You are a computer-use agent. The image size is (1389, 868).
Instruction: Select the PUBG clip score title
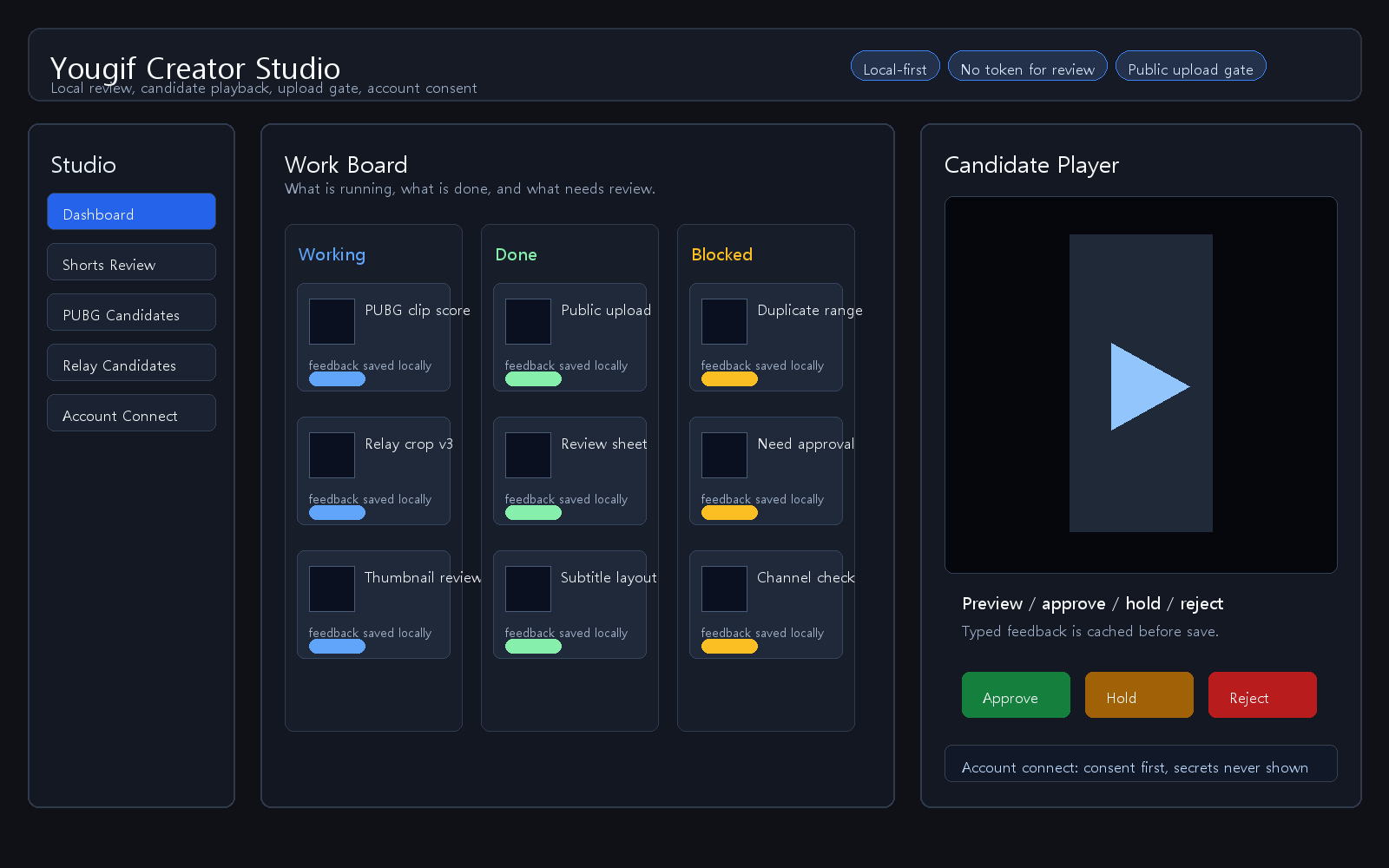(x=418, y=310)
